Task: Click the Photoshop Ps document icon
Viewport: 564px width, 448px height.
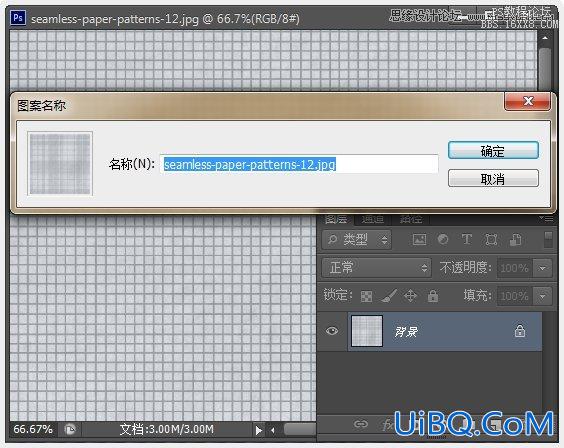Action: (18, 17)
